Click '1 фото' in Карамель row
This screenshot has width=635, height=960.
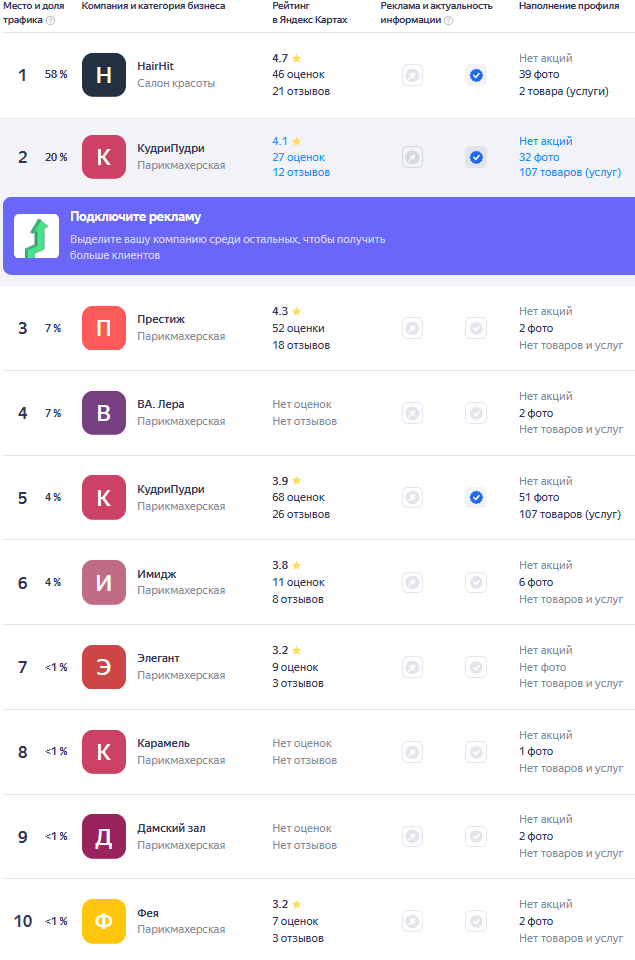tap(536, 751)
